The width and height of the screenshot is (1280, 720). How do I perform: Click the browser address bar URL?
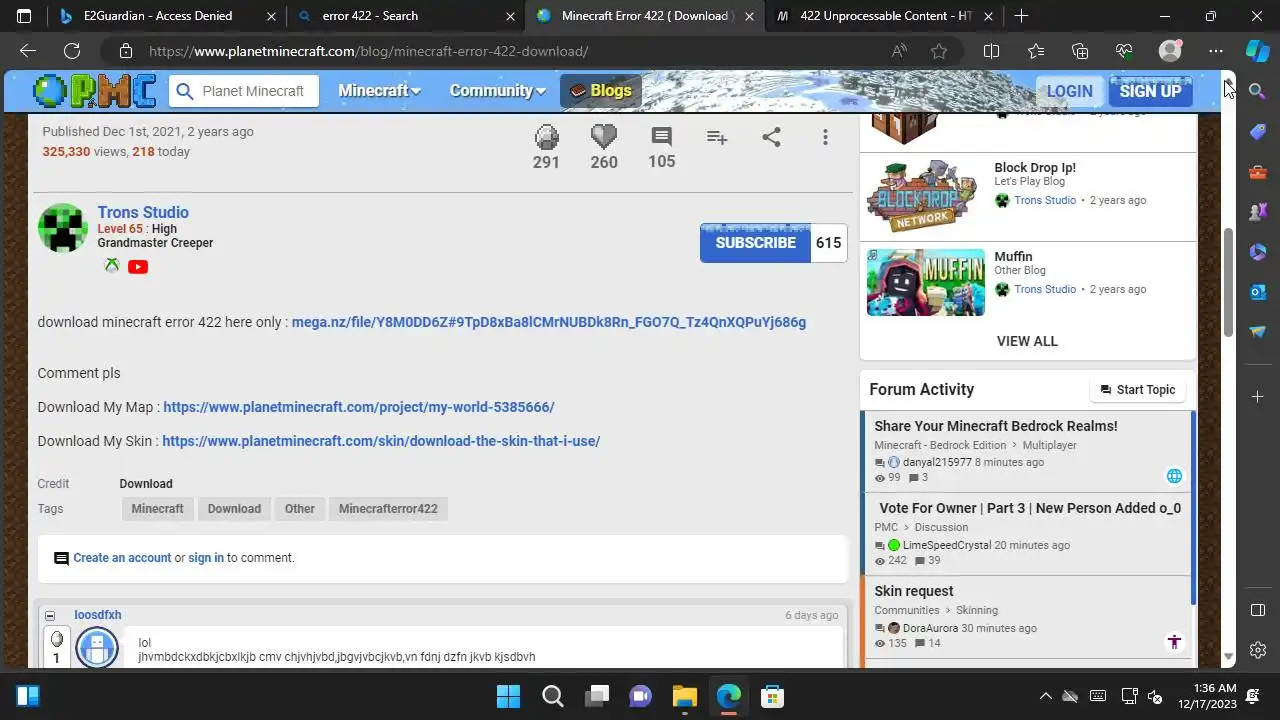(x=369, y=51)
